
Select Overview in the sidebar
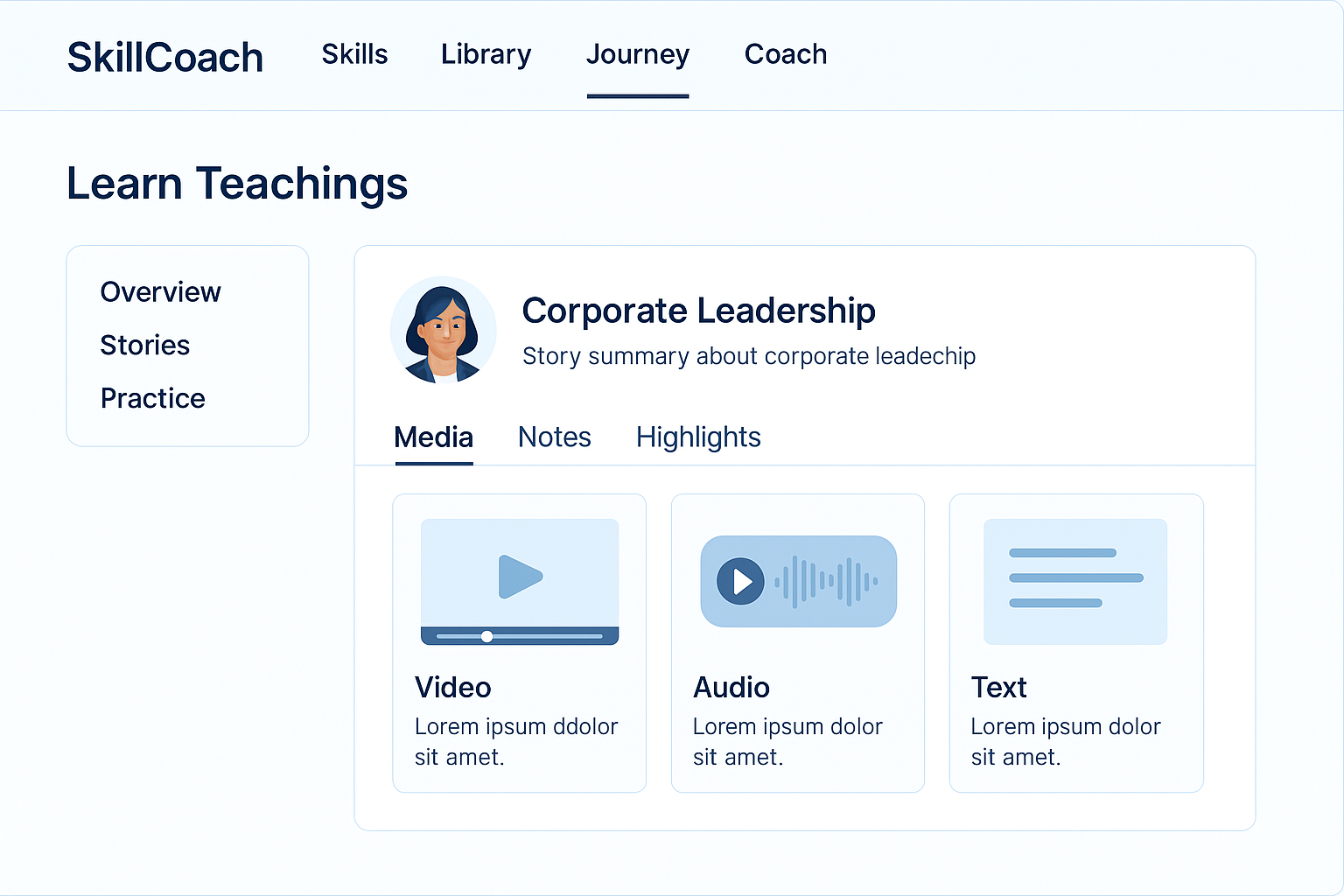coord(160,291)
